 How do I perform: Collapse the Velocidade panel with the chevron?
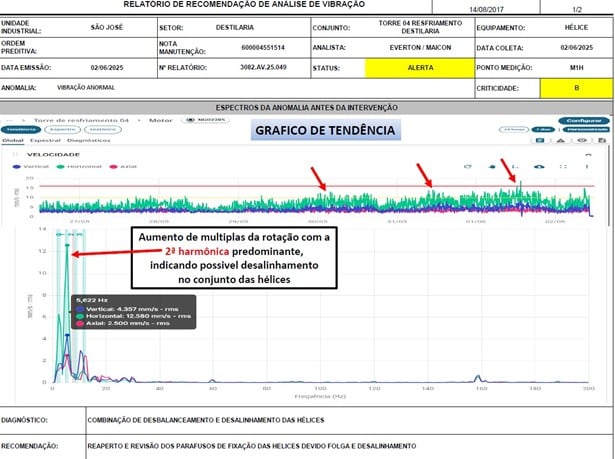(588, 155)
